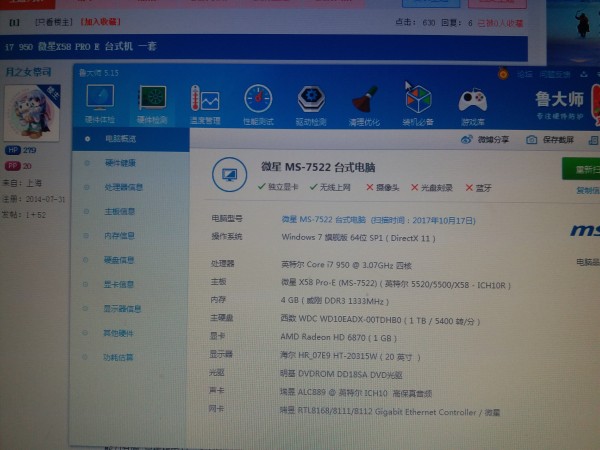Click the 独立显卡 feature checkmark label

point(278,187)
